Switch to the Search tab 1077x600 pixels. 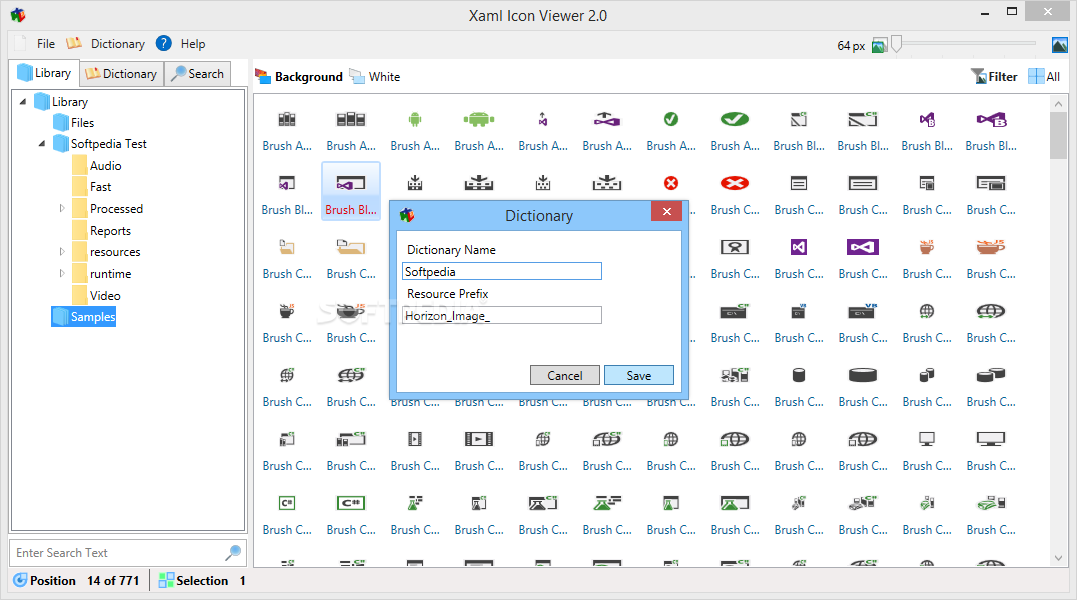tap(197, 73)
